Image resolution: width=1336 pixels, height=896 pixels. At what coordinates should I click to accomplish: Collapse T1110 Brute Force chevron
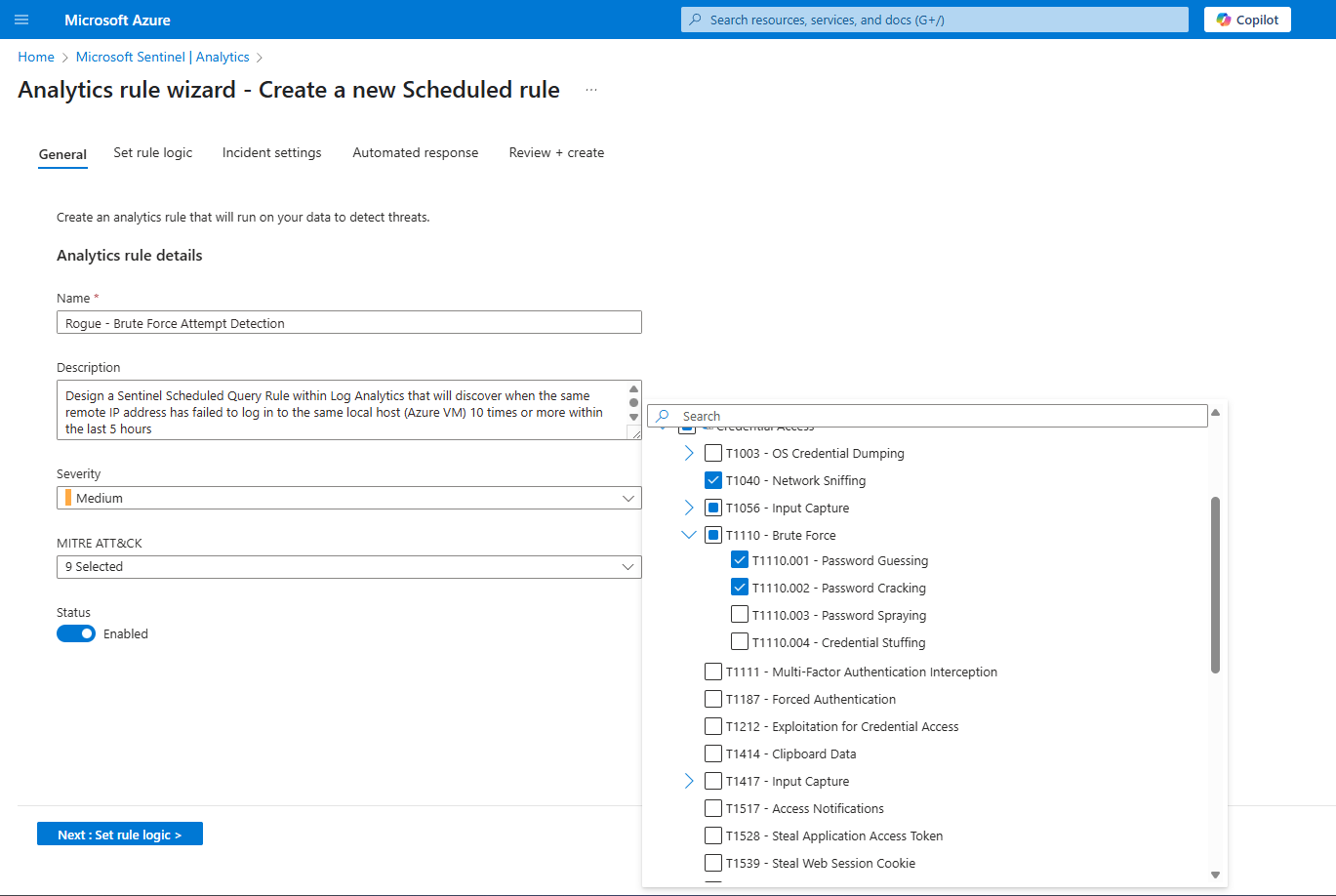[x=689, y=535]
